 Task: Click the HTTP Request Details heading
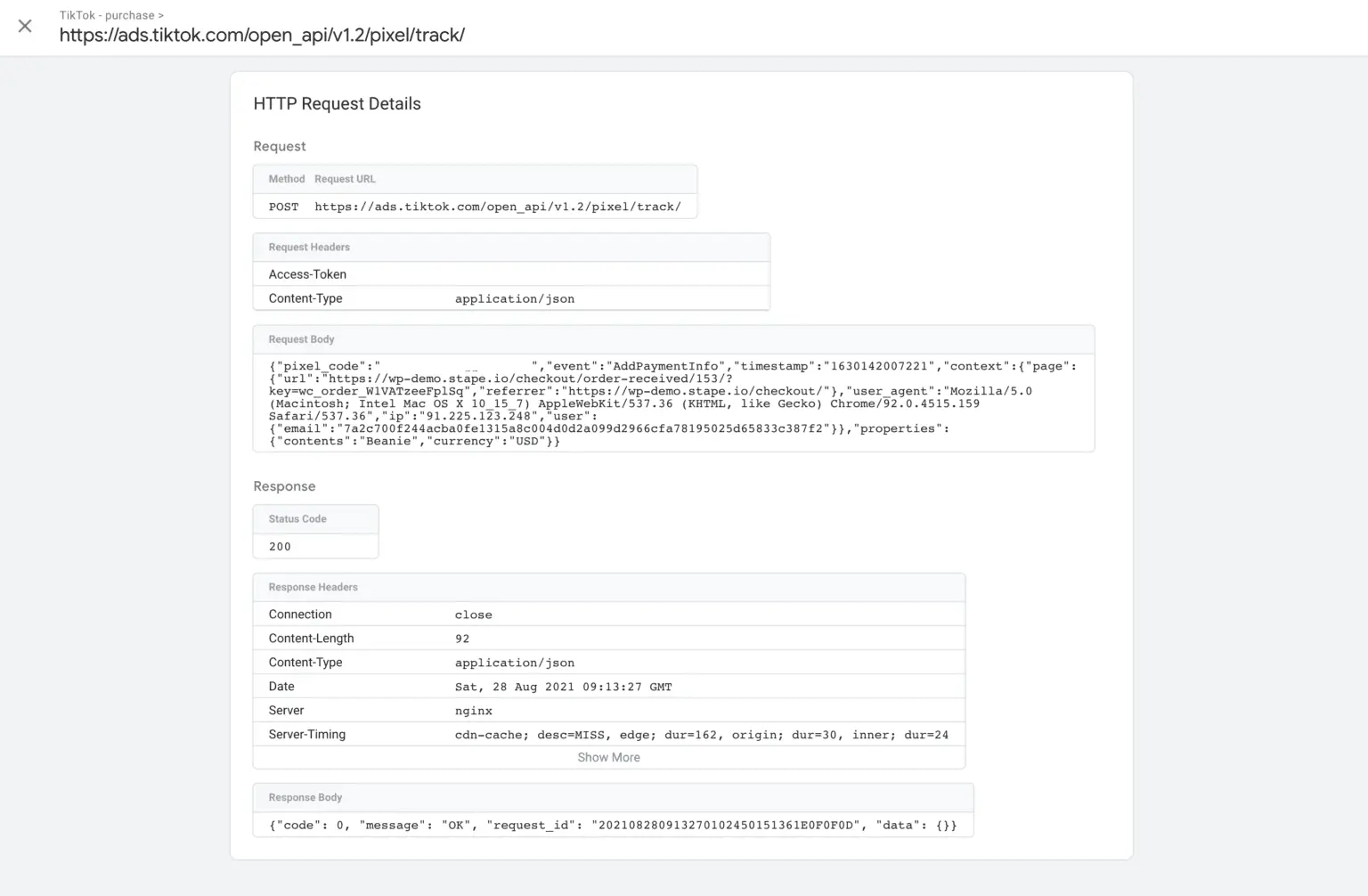[337, 103]
